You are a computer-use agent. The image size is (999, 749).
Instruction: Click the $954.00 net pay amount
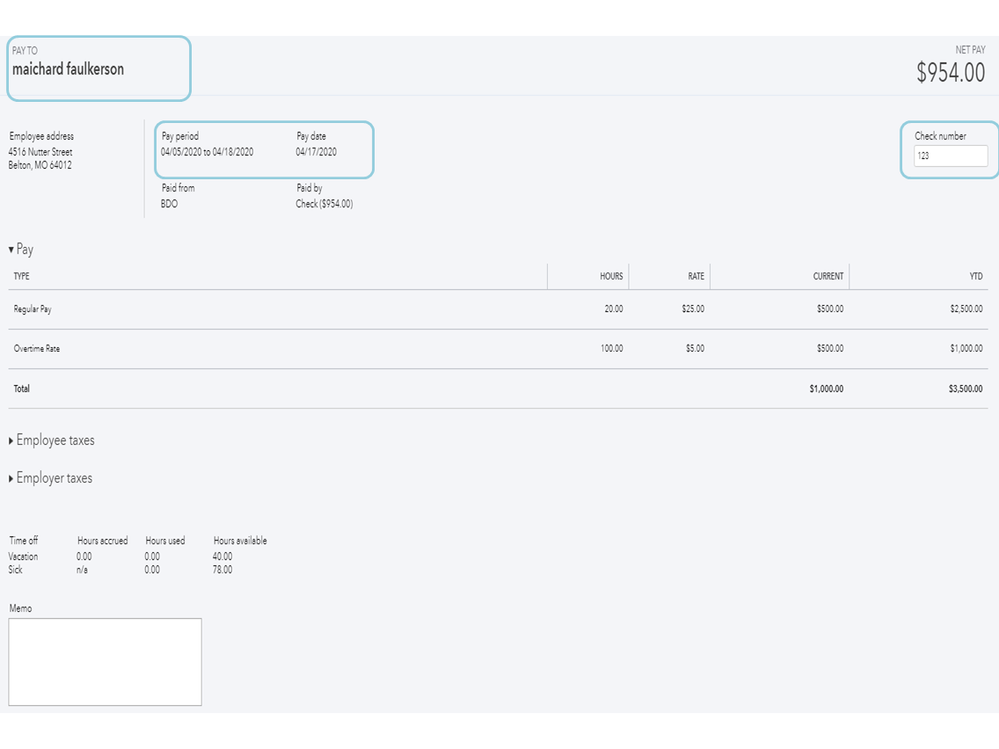(950, 73)
